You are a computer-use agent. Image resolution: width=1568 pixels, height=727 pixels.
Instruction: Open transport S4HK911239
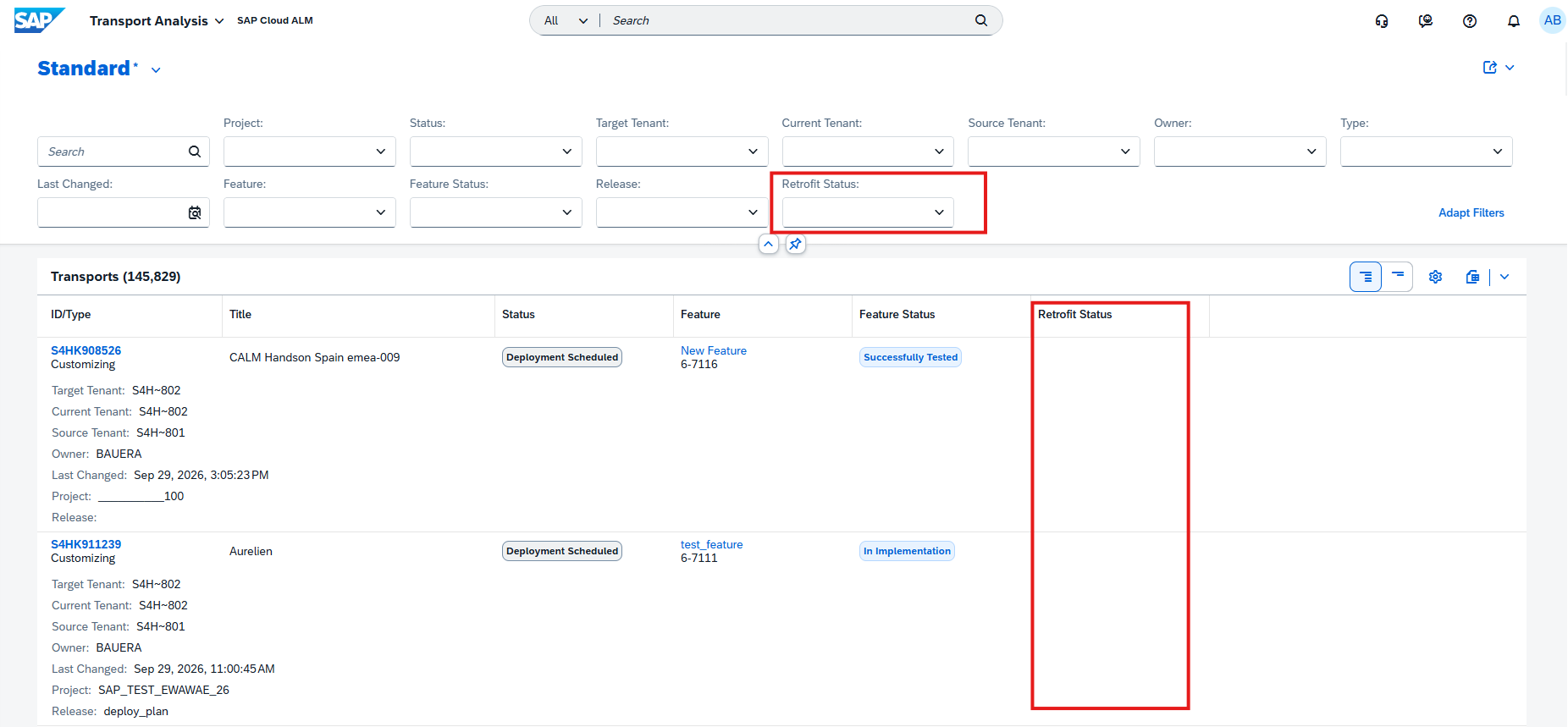(86, 544)
